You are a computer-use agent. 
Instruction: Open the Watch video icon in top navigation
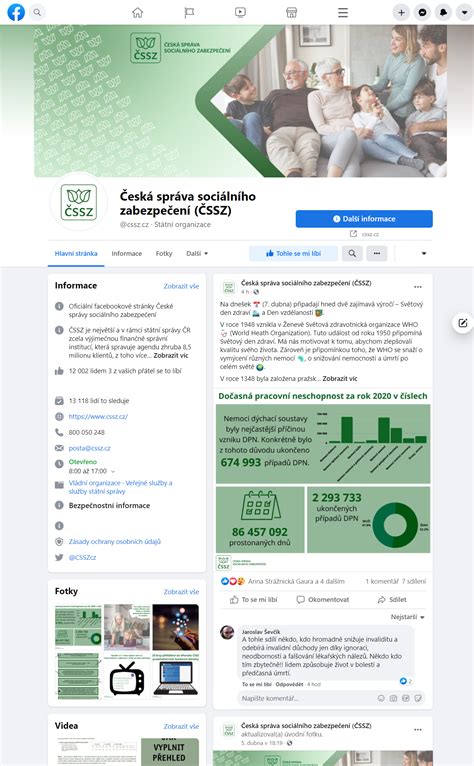[240, 13]
